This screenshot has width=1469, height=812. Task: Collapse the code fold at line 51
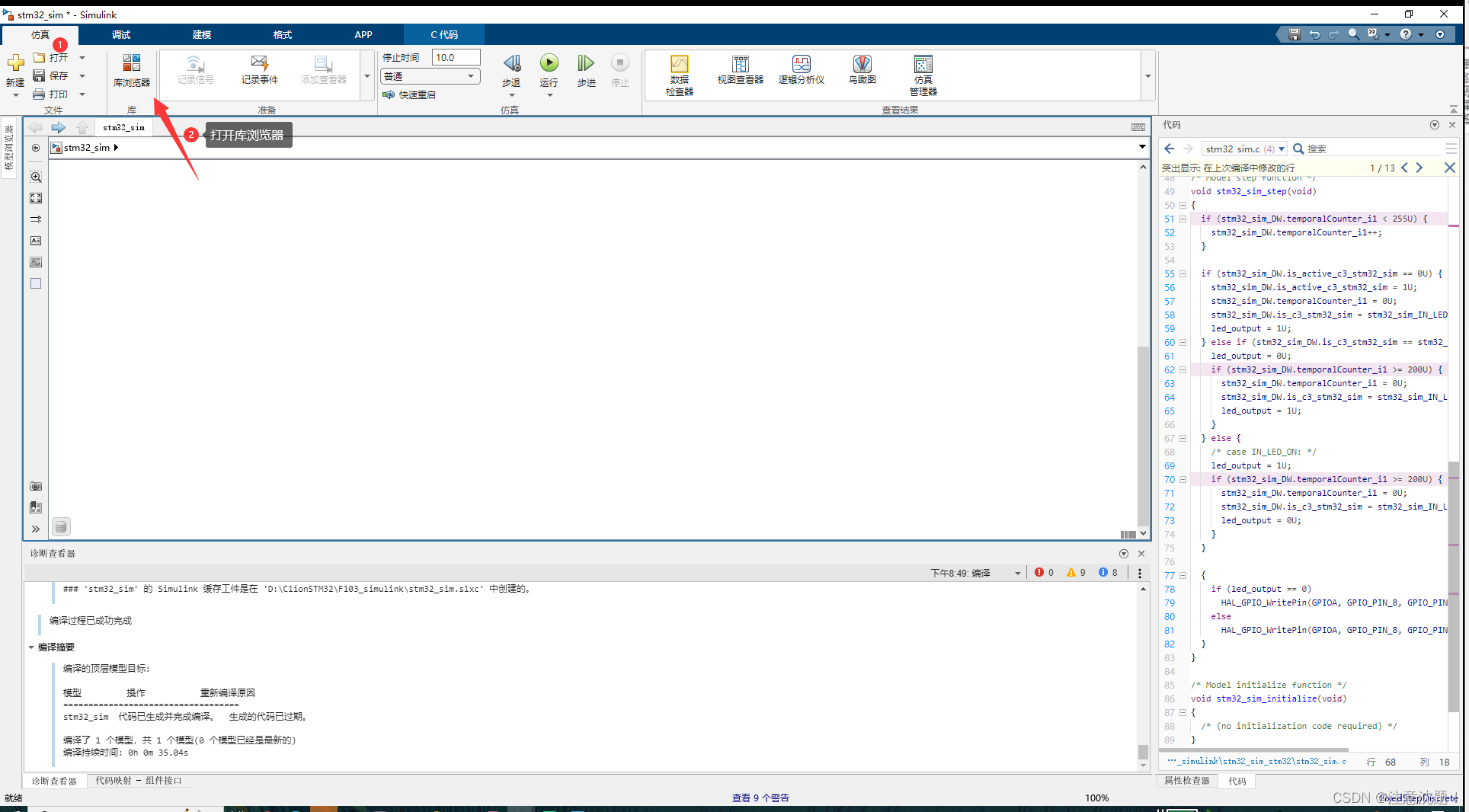point(1183,219)
